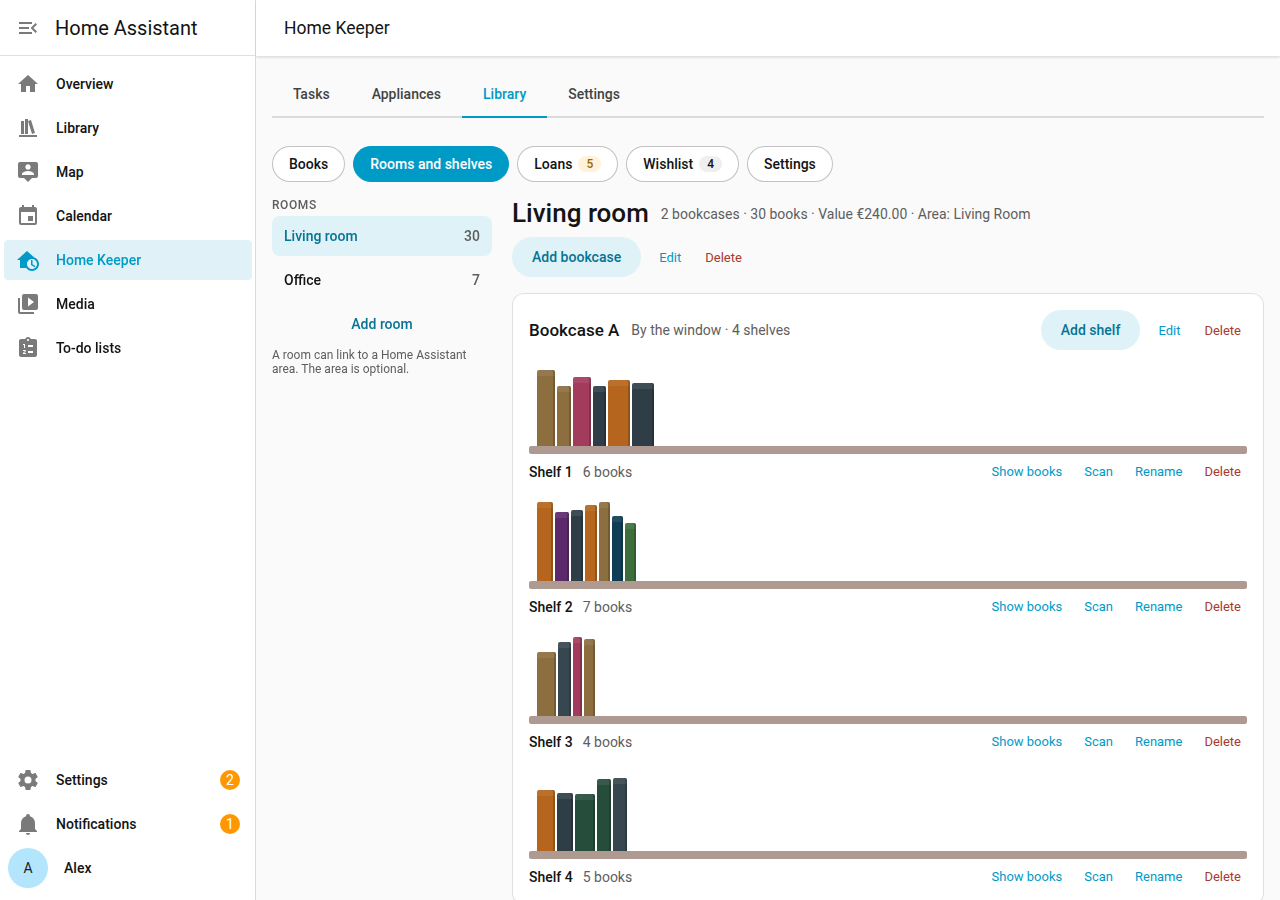
Task: Click the Add bookcase button
Action: coord(576,257)
